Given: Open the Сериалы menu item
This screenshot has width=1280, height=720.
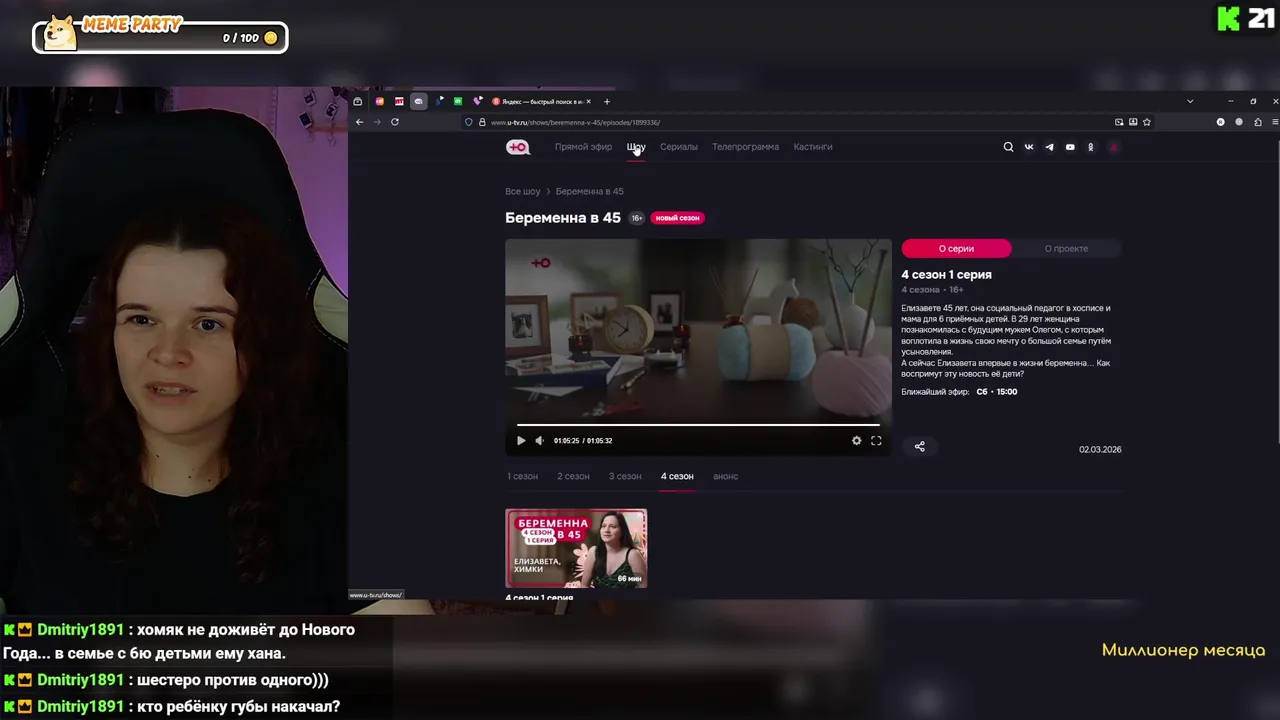Looking at the screenshot, I should tap(679, 147).
